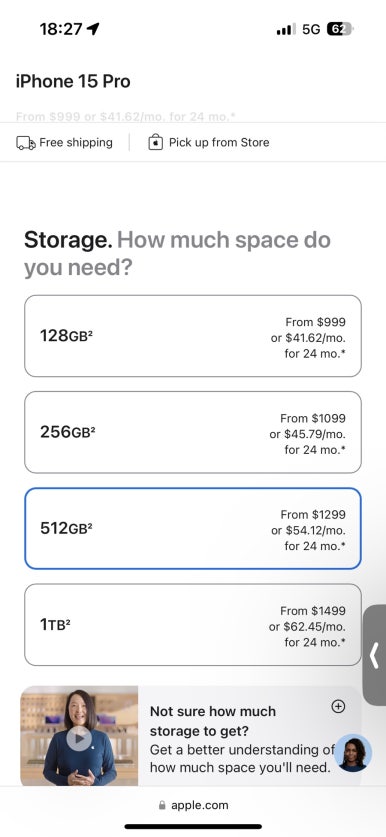Expand the storage help plus icon
386x837 pixels.
(338, 707)
